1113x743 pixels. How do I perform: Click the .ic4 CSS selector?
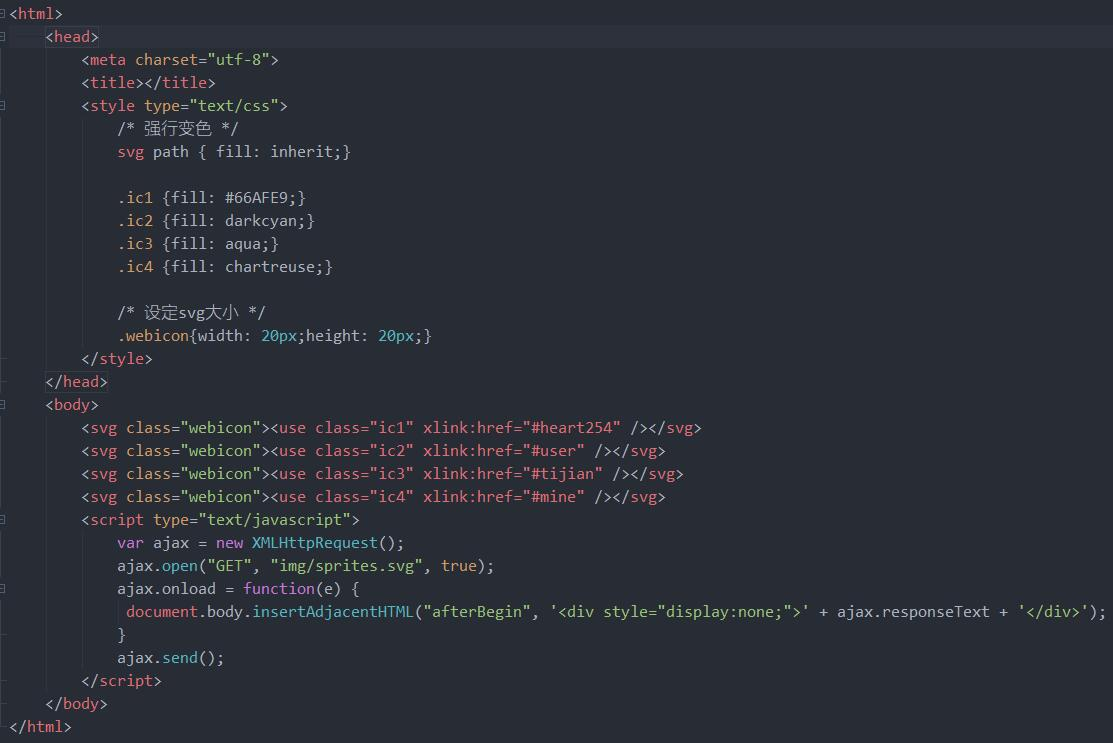coord(135,267)
